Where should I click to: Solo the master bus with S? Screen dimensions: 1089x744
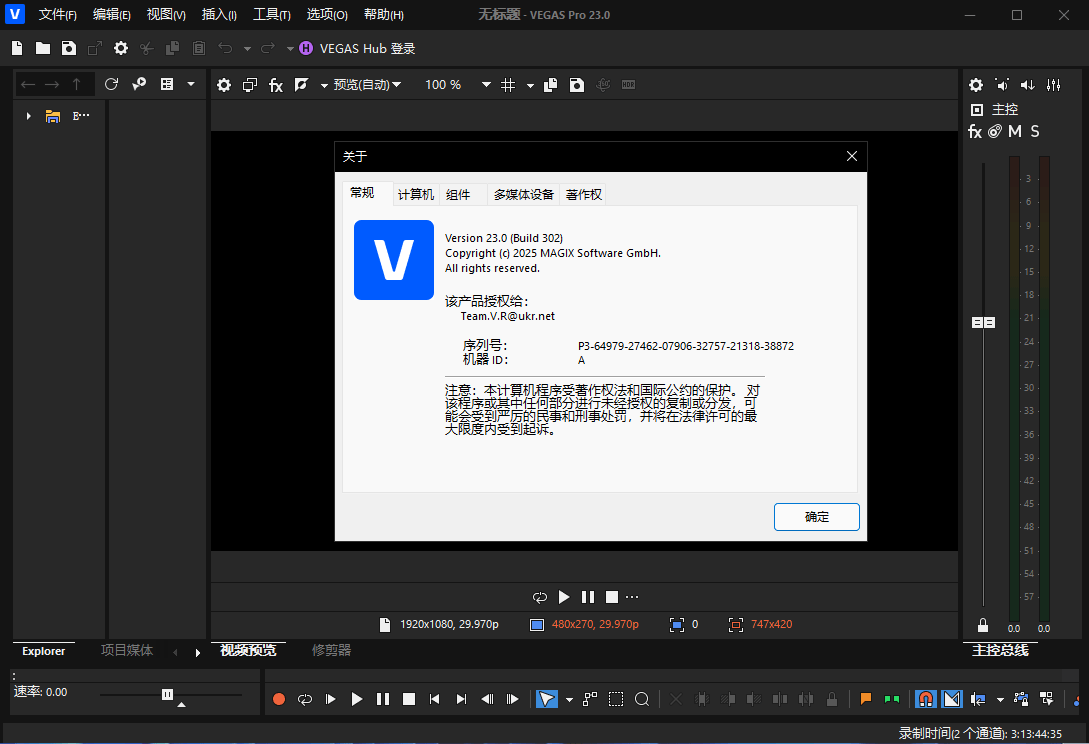[x=1035, y=132]
